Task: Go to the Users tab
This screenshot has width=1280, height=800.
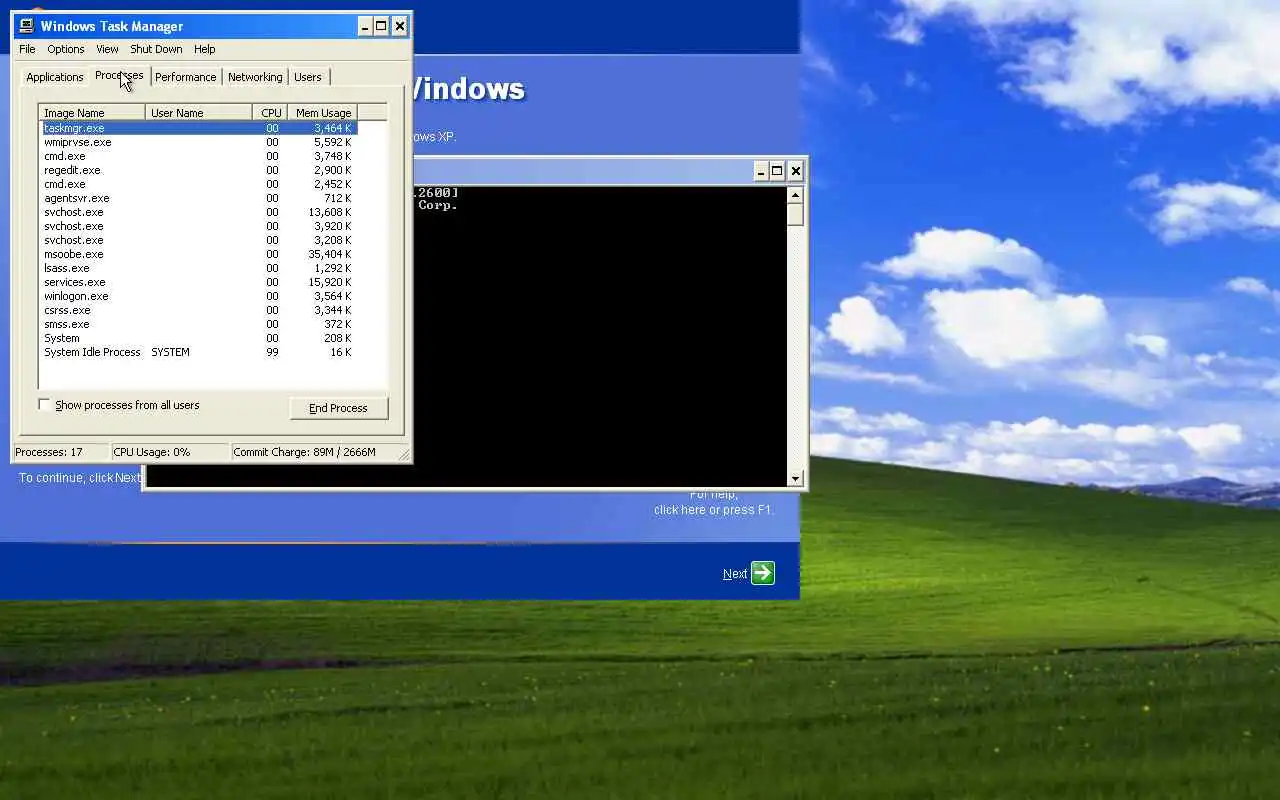Action: coord(308,77)
